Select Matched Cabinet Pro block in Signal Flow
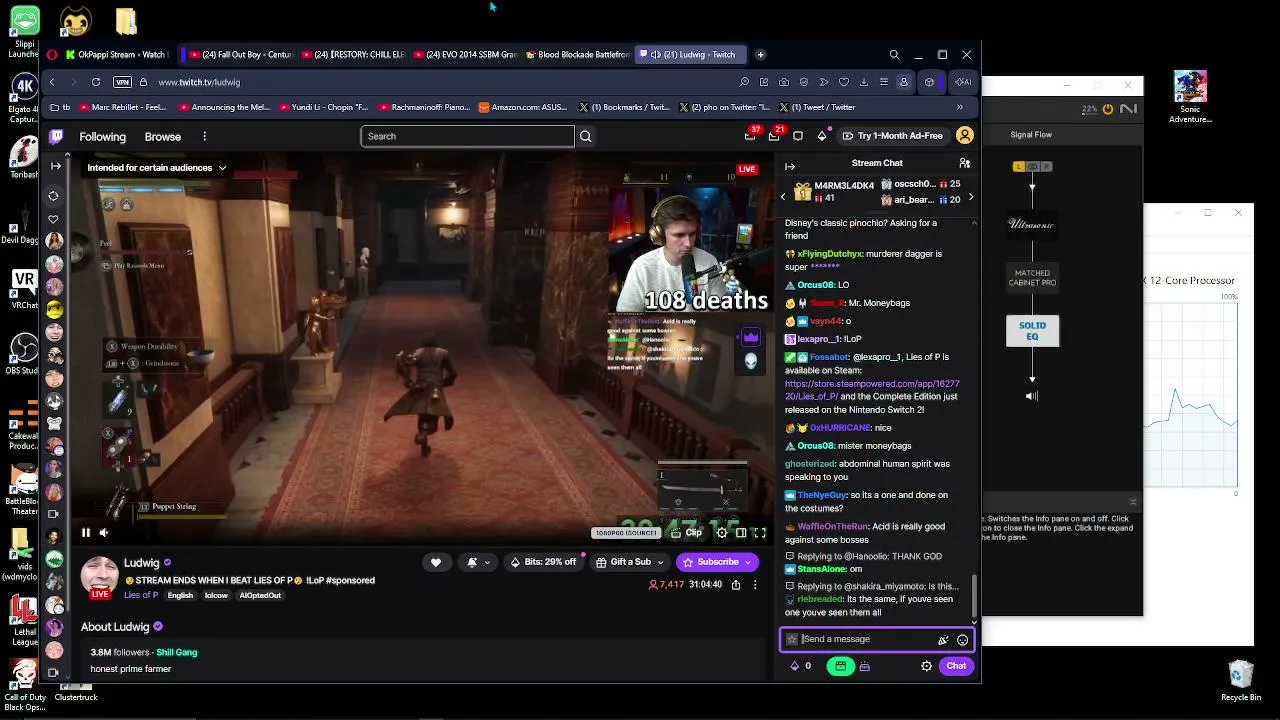This screenshot has height=720, width=1280. pyautogui.click(x=1032, y=278)
